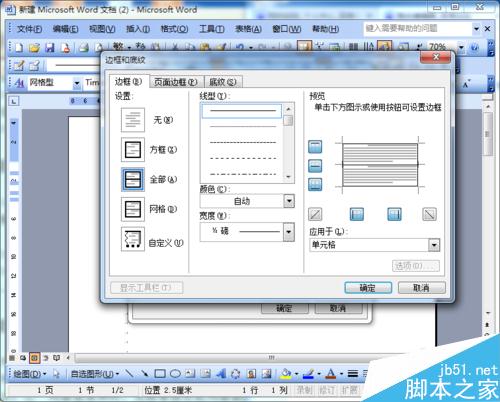Viewport: 500px width, 402px height.
Task: Open the 应用于 dropdown showing 单元格
Action: (434, 245)
